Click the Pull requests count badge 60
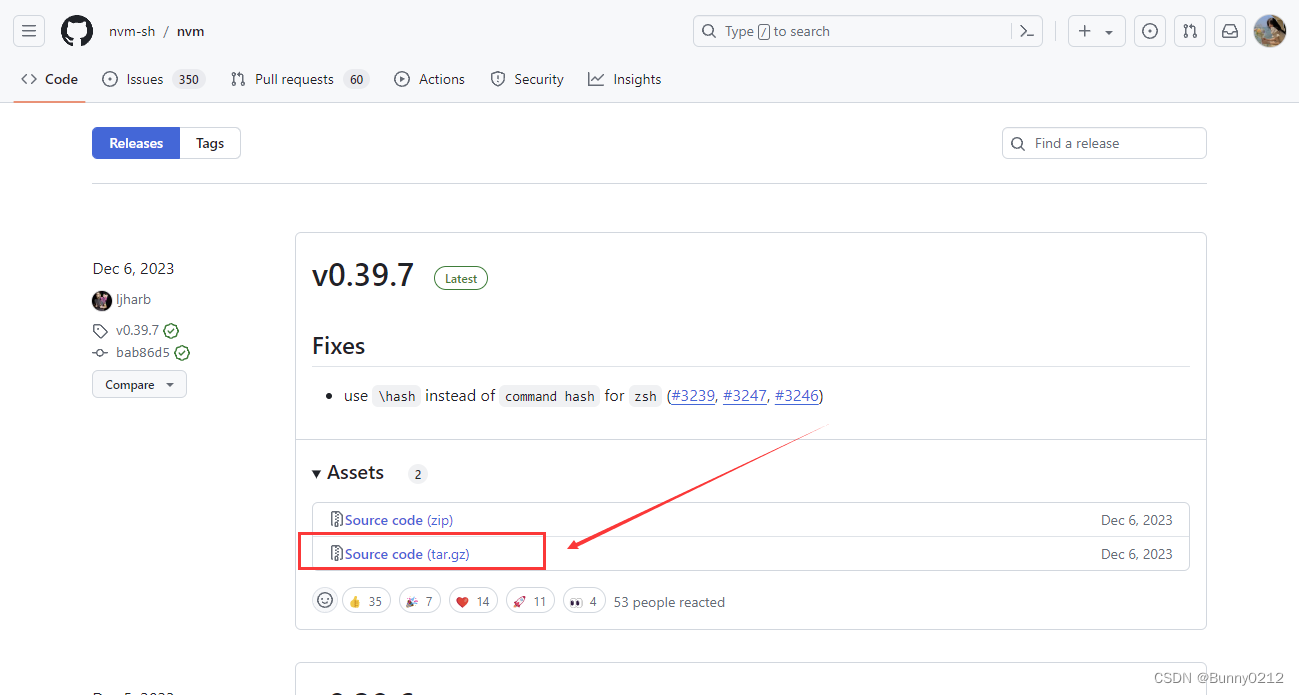Image resolution: width=1299 pixels, height=695 pixels. click(x=357, y=79)
